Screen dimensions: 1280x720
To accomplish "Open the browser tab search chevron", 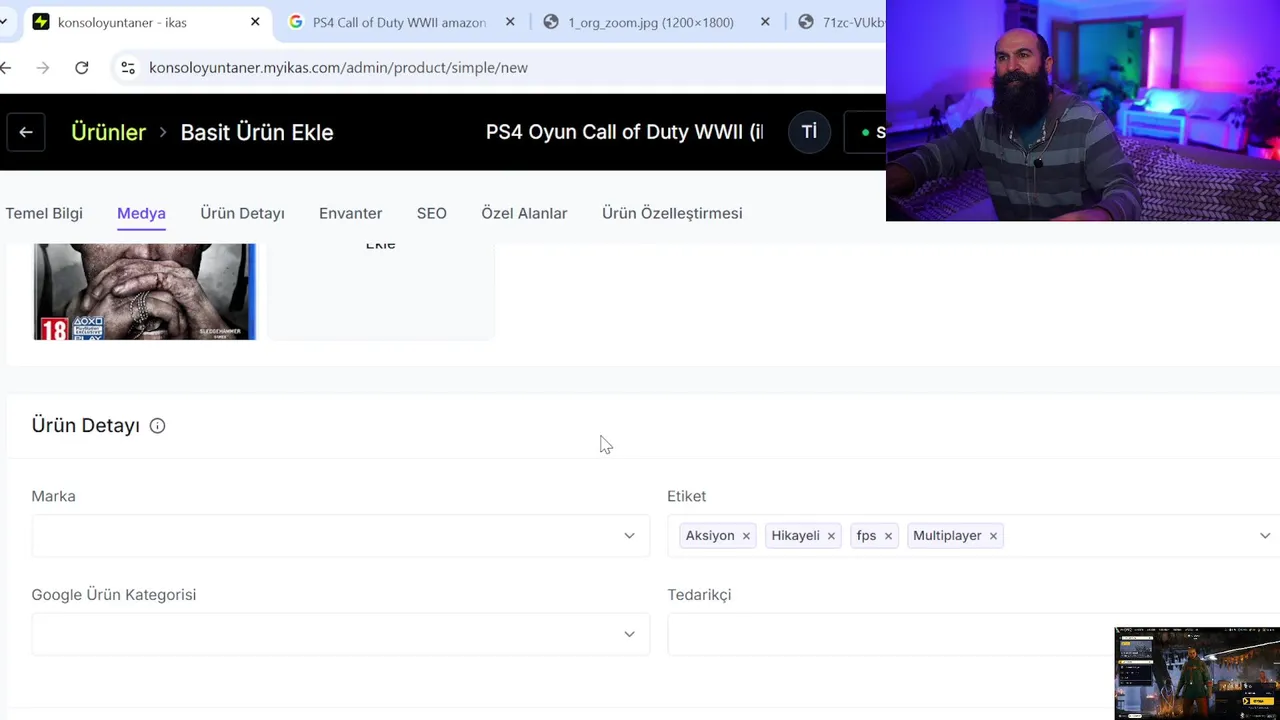I will tap(4, 22).
